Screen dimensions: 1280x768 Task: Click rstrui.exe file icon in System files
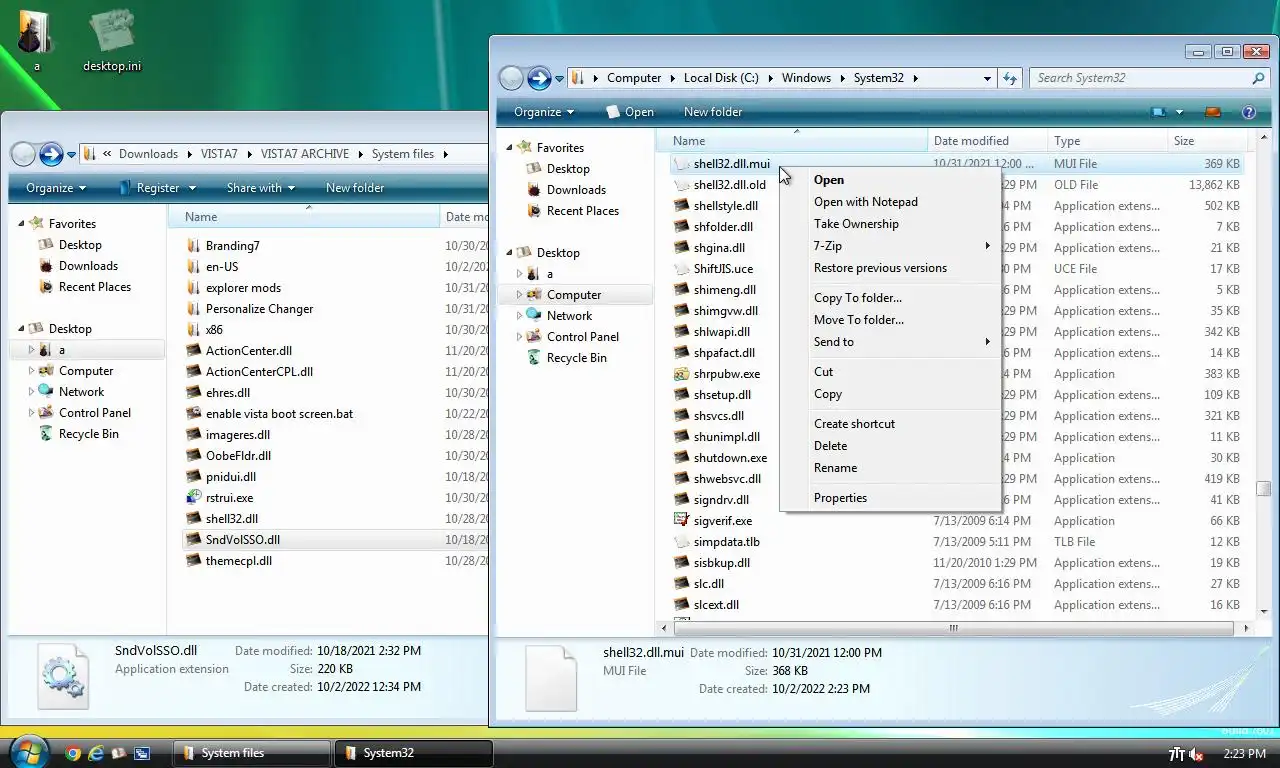pyautogui.click(x=194, y=498)
